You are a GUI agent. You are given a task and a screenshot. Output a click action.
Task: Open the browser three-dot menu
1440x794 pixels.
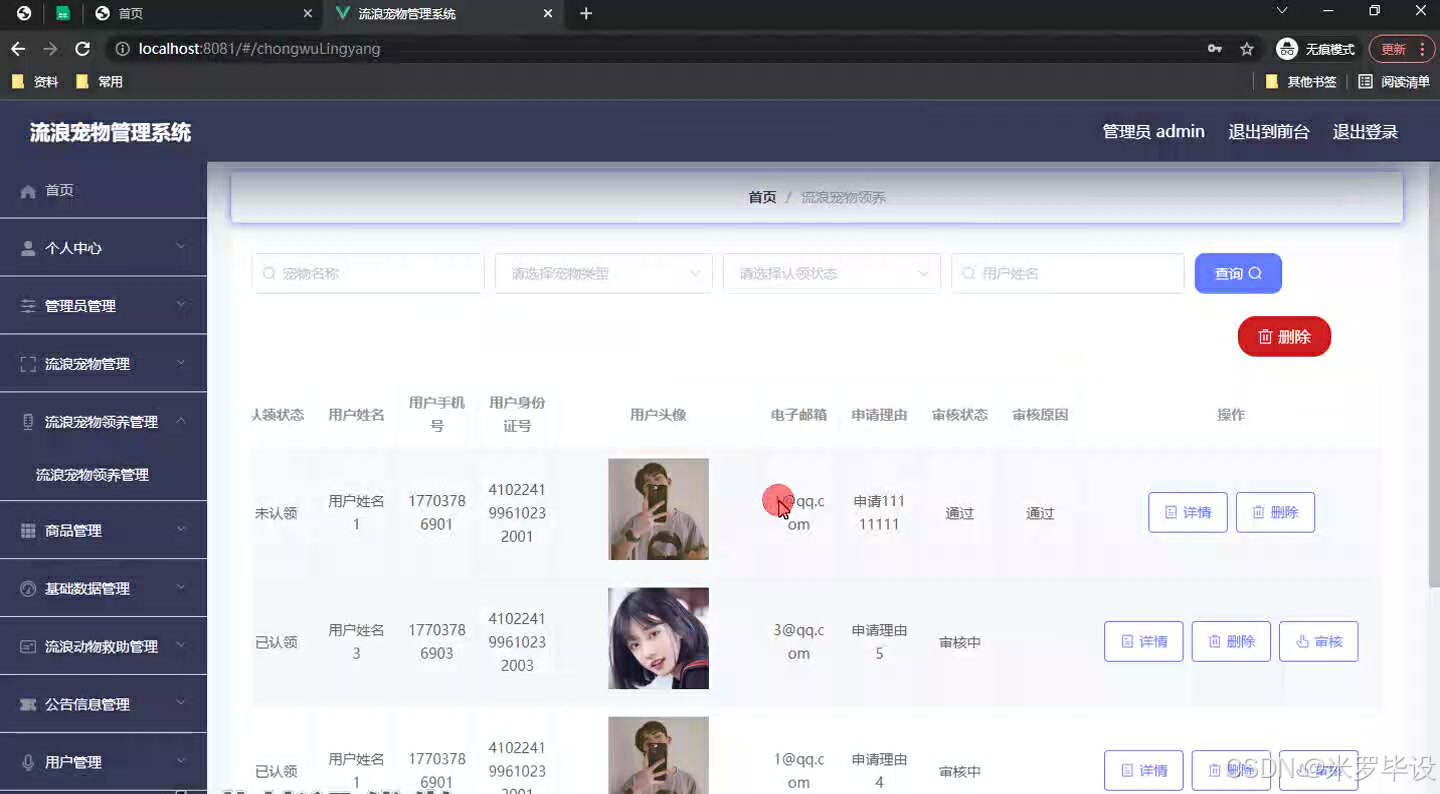1421,49
